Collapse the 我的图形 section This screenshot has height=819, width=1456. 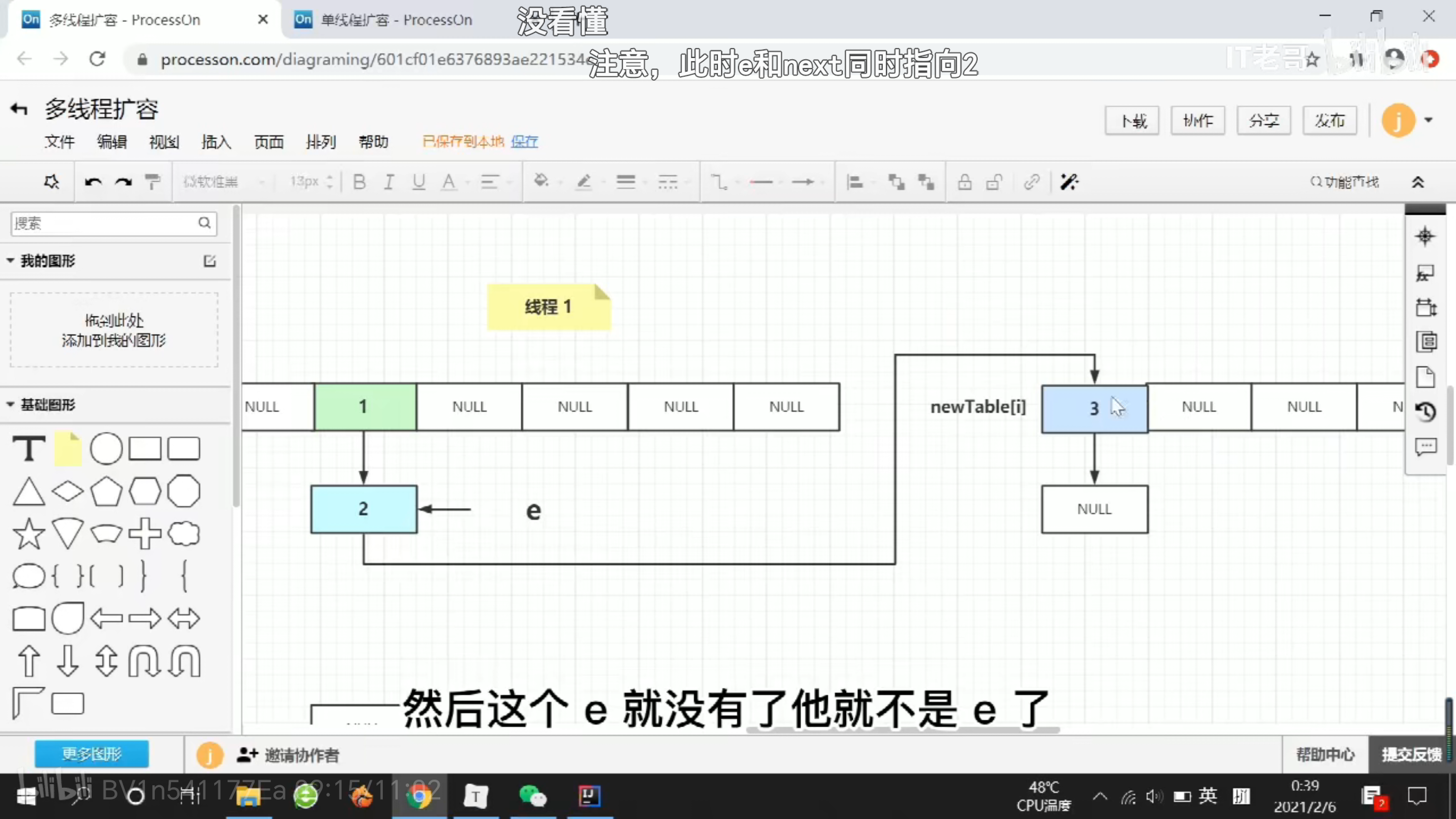pyautogui.click(x=11, y=260)
